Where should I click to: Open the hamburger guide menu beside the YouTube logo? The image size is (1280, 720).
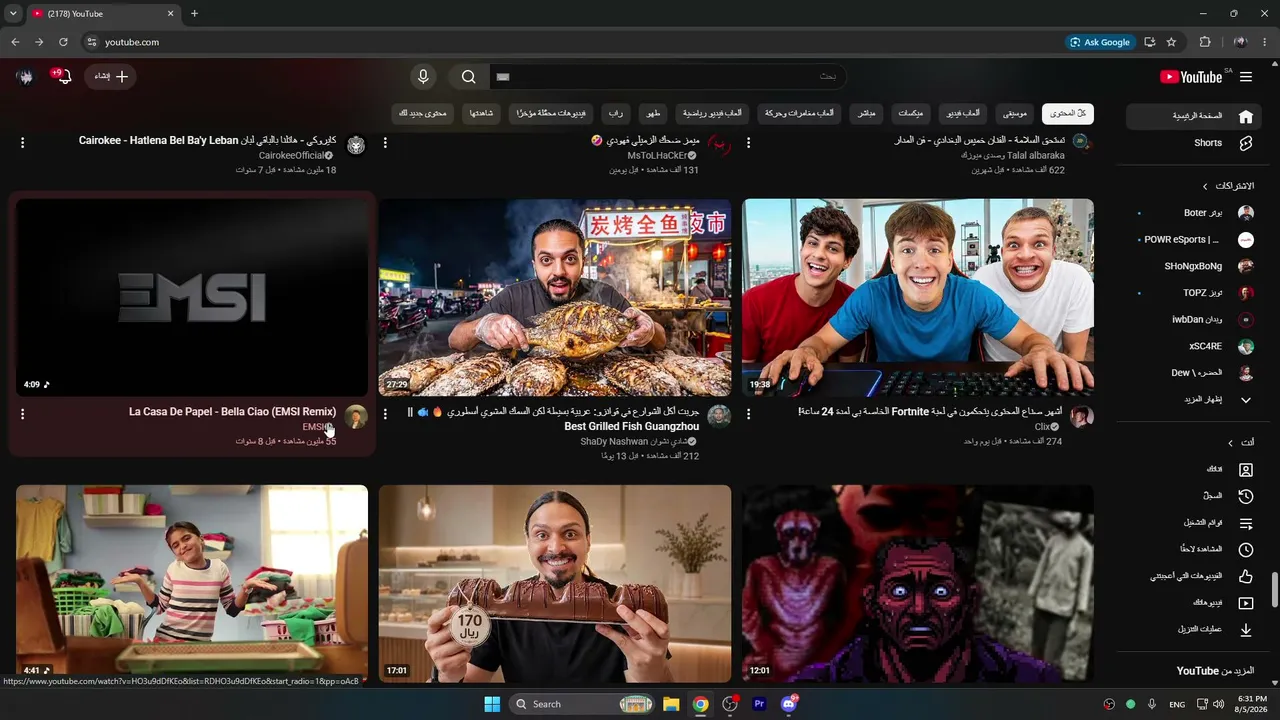click(1246, 77)
